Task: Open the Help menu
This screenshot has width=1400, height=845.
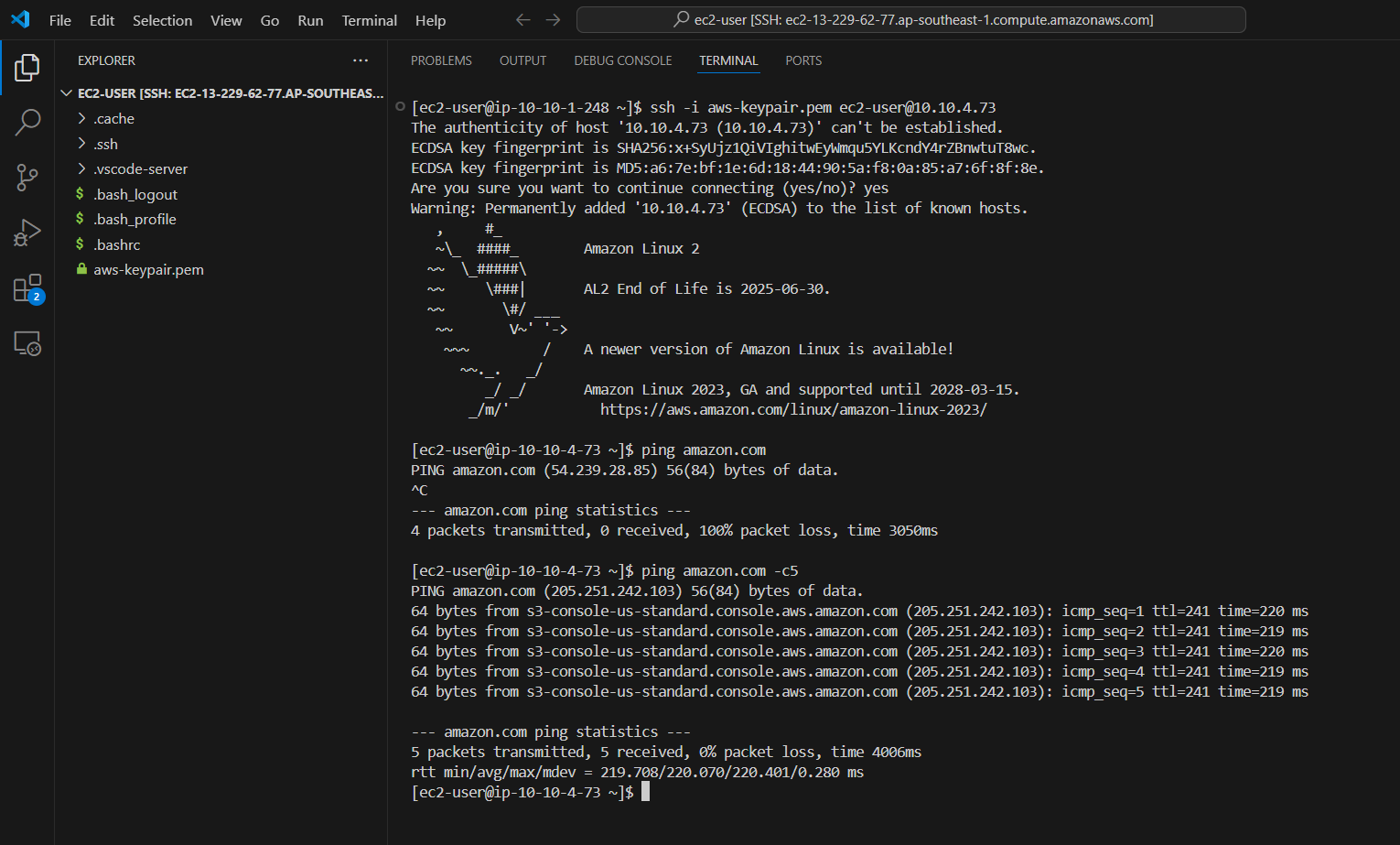Action: pos(430,20)
